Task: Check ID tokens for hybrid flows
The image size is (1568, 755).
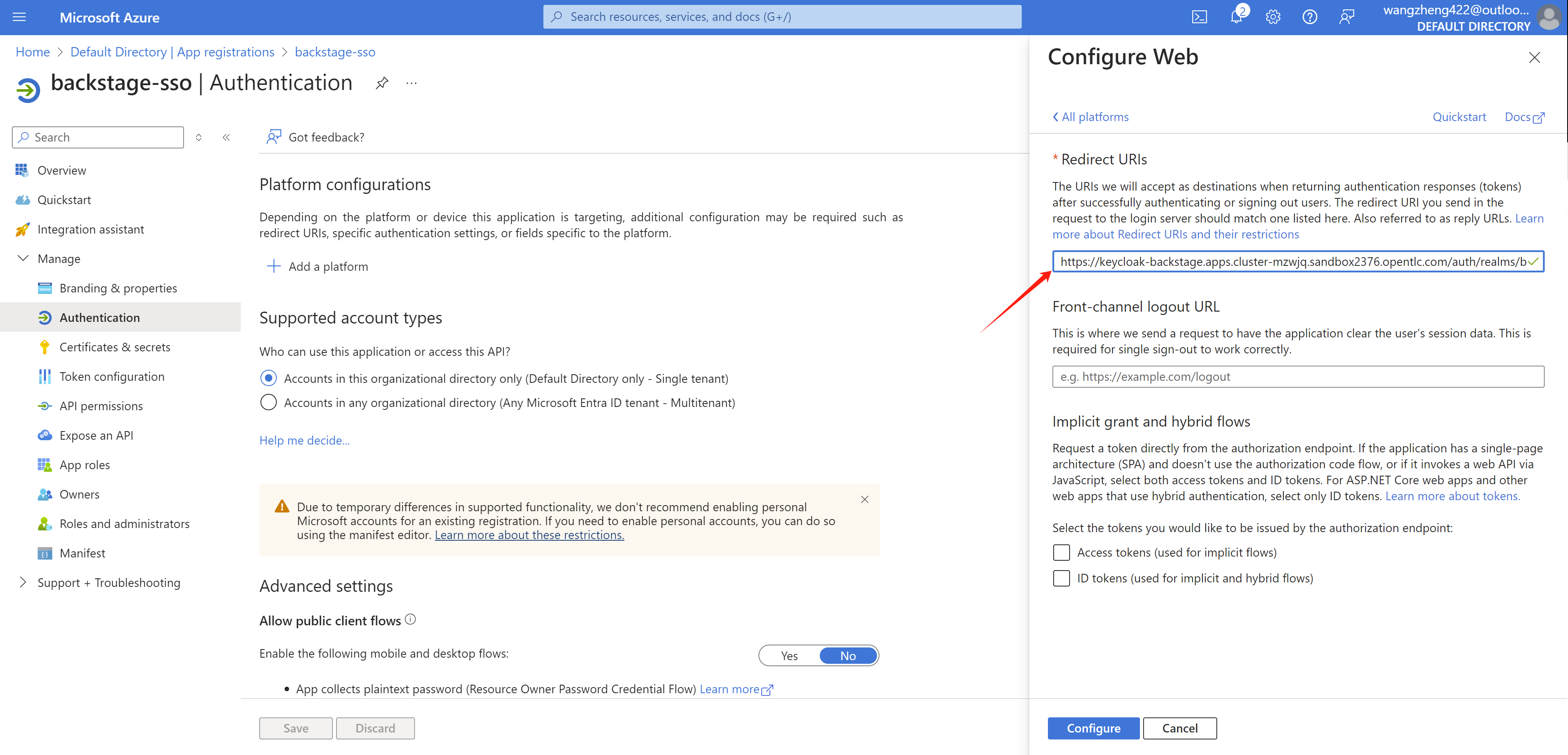Action: [1061, 578]
